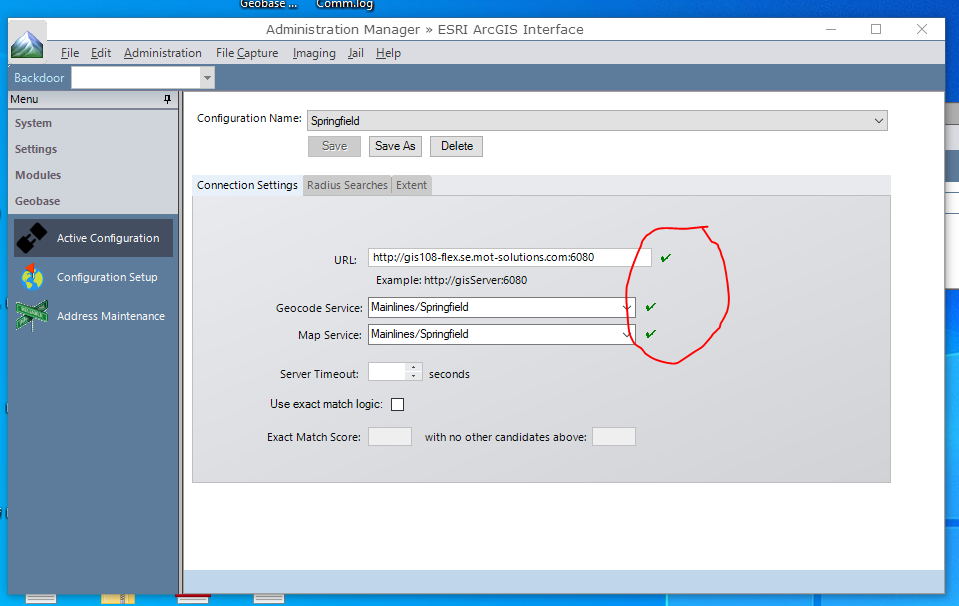Click the Server Timeout value field
The height and width of the screenshot is (606, 959).
click(388, 372)
